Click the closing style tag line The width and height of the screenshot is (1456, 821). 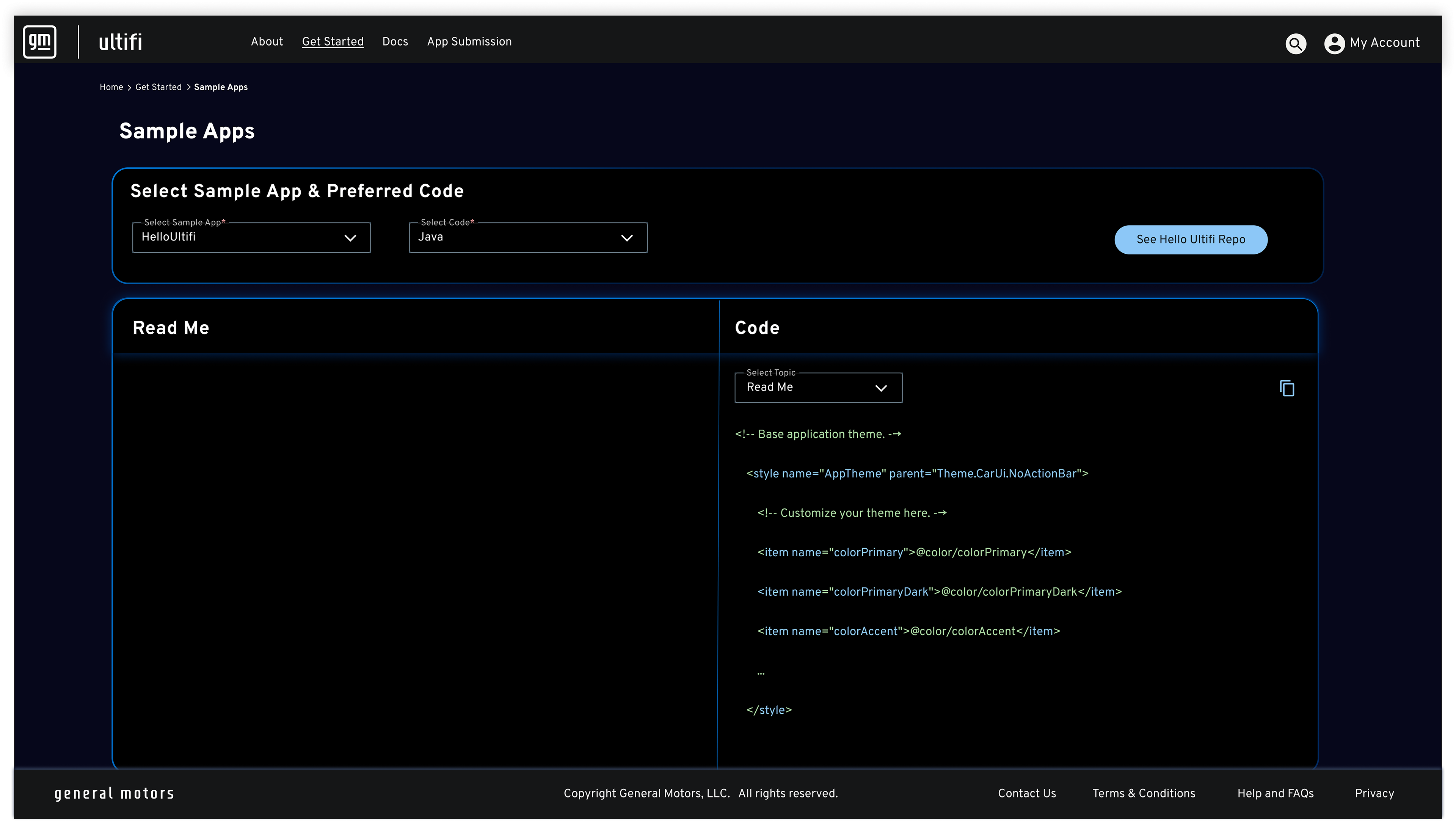click(x=769, y=710)
